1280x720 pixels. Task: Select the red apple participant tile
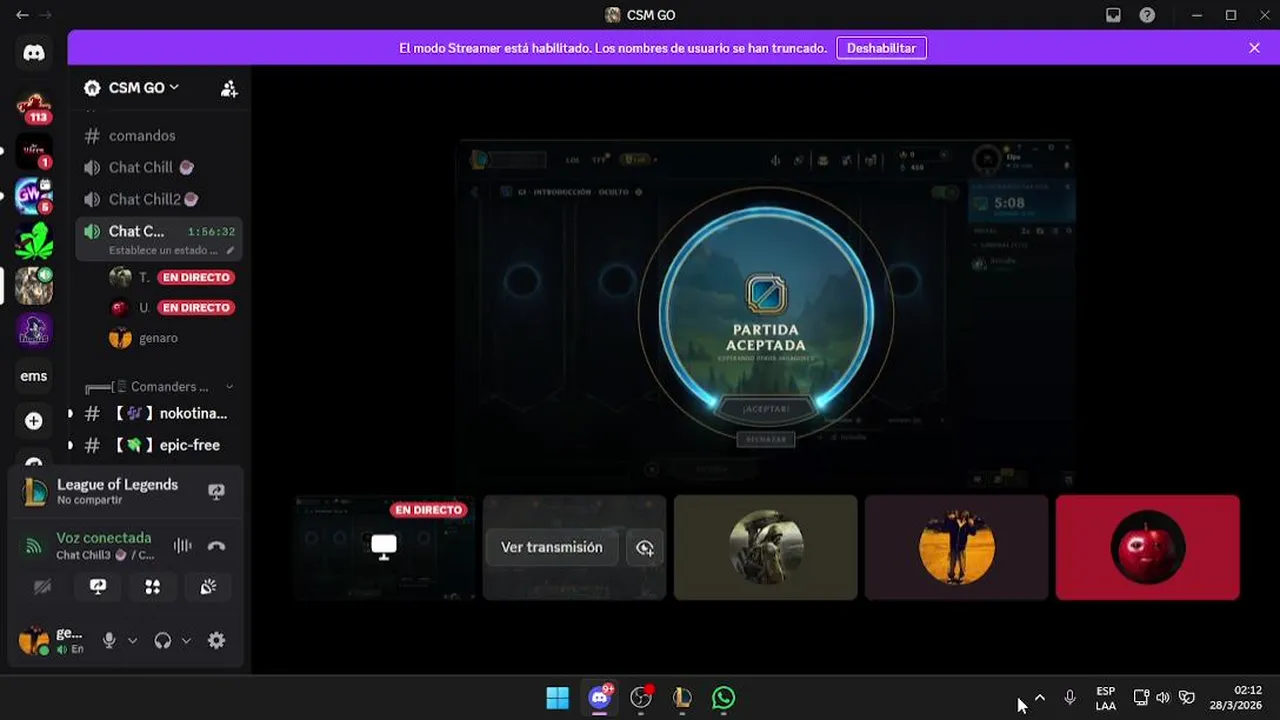pyautogui.click(x=1147, y=547)
